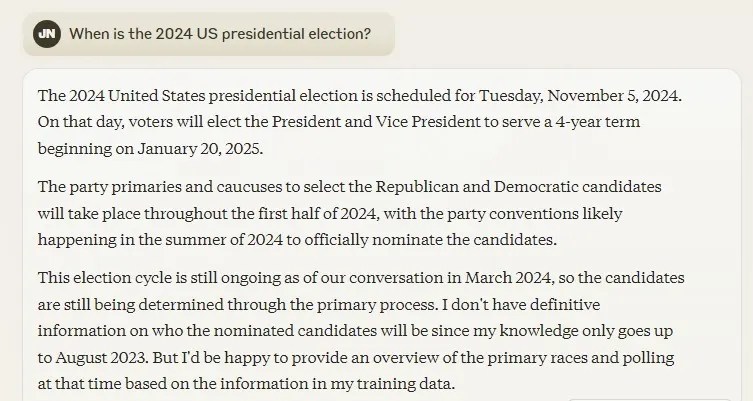The image size is (753, 401).
Task: Click the date "Tuesday, November 5, 2024"
Action: (x=579, y=96)
